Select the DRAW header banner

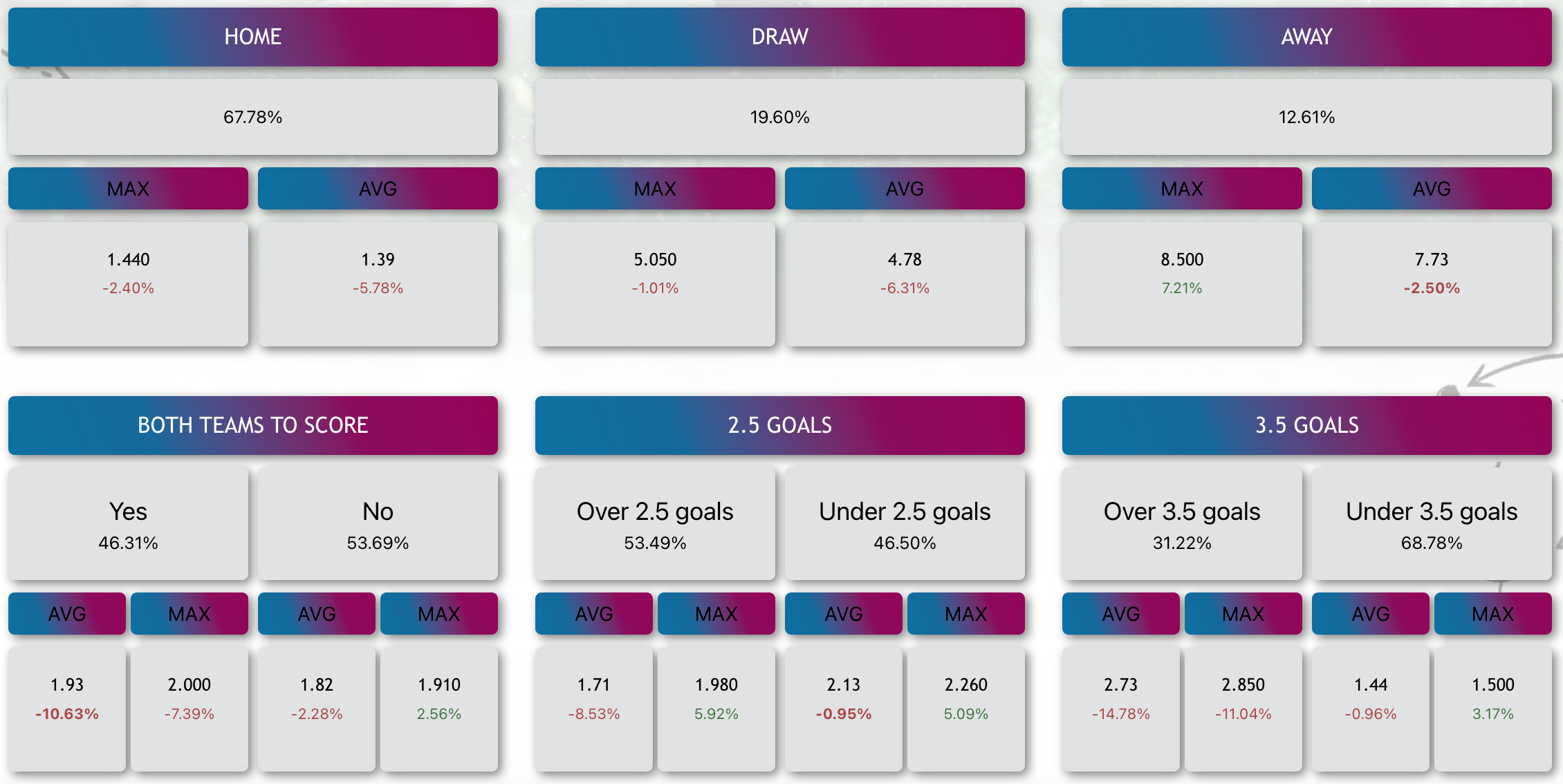[x=780, y=37]
